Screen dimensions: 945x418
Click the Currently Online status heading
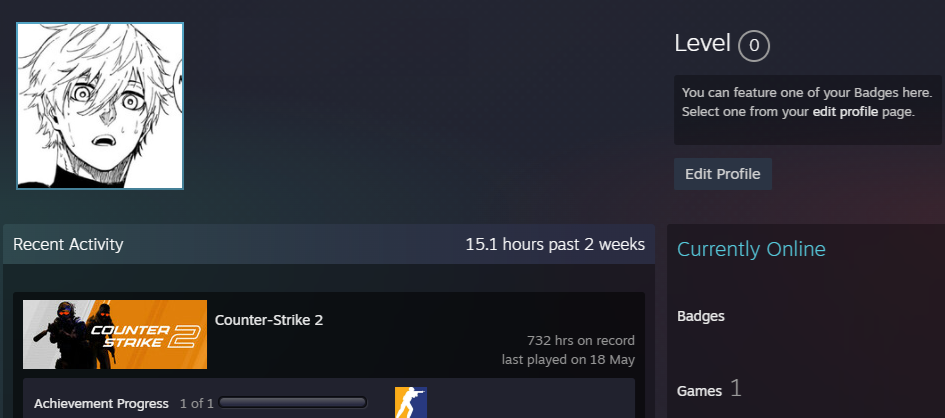752,249
